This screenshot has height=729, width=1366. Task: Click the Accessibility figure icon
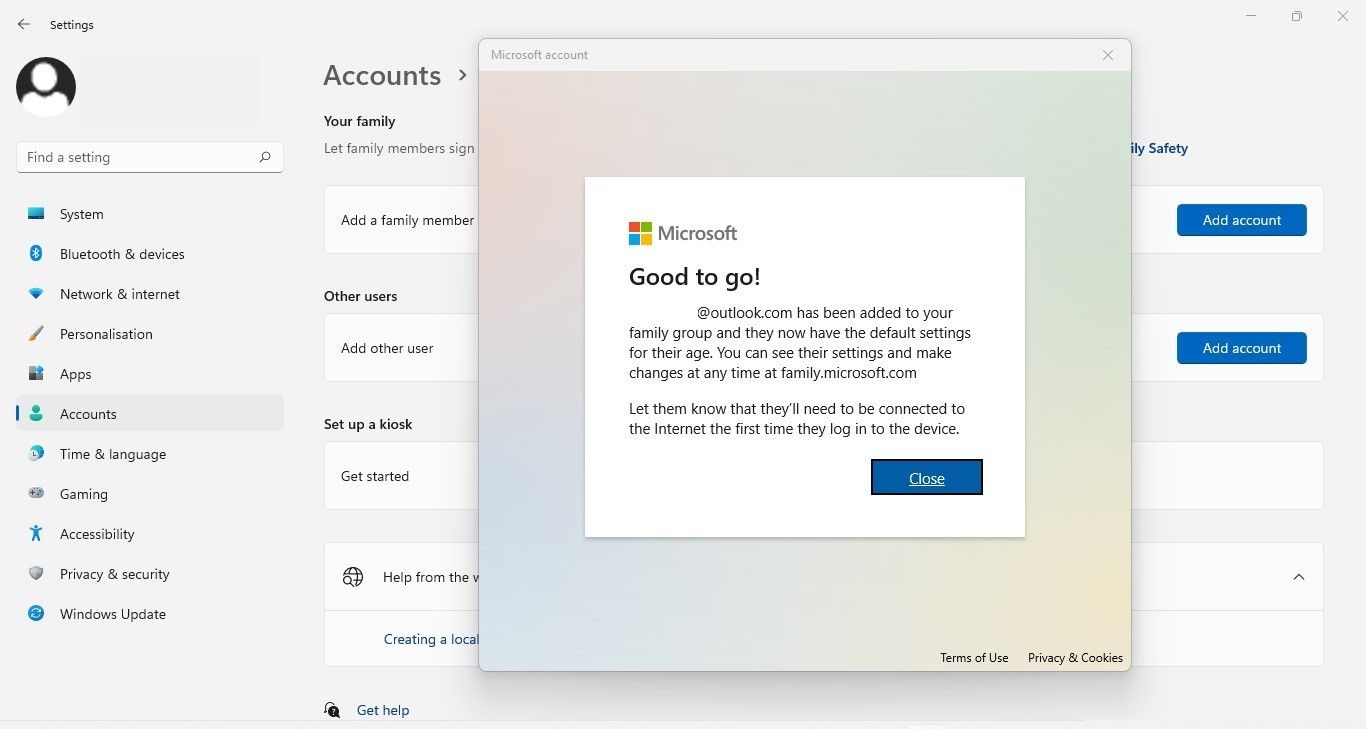36,534
